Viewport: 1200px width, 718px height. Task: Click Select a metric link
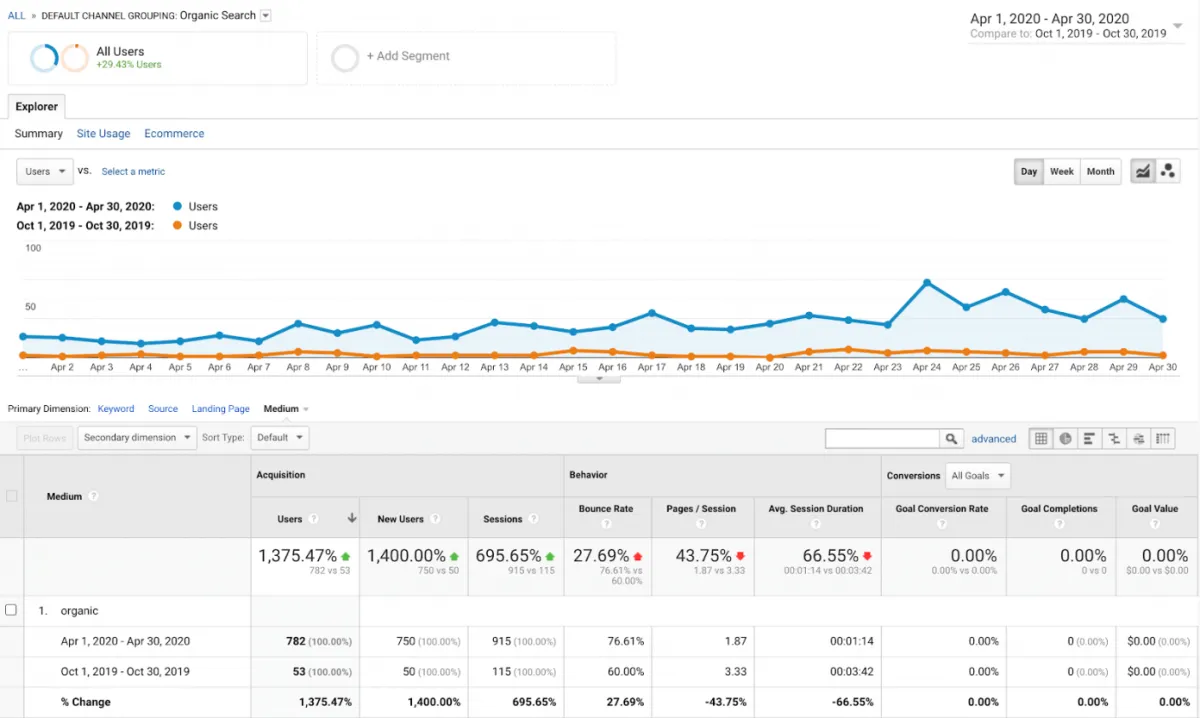click(133, 171)
